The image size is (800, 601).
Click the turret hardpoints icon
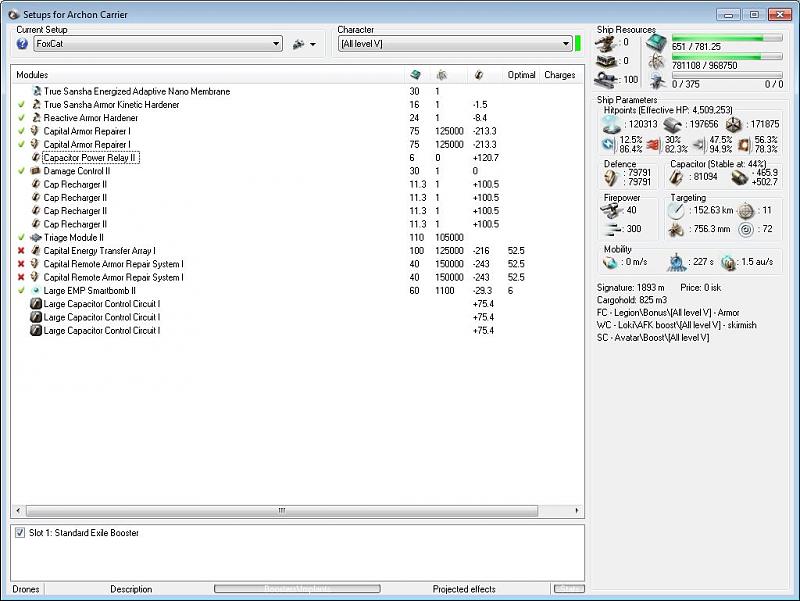click(x=607, y=43)
